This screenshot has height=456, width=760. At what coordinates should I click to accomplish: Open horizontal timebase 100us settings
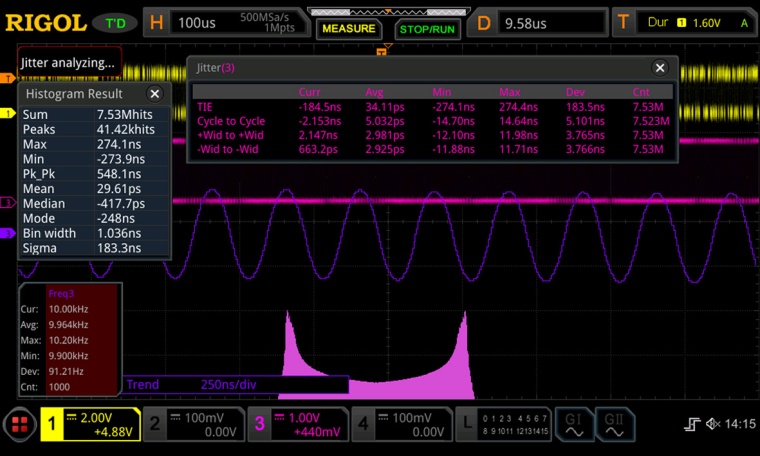pos(225,22)
